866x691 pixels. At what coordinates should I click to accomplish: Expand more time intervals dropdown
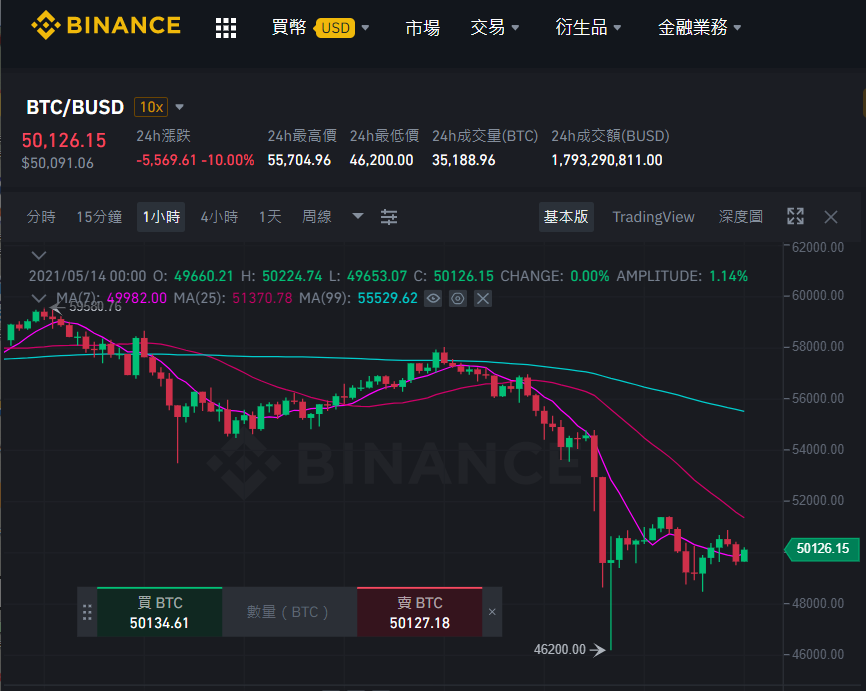pyautogui.click(x=358, y=216)
